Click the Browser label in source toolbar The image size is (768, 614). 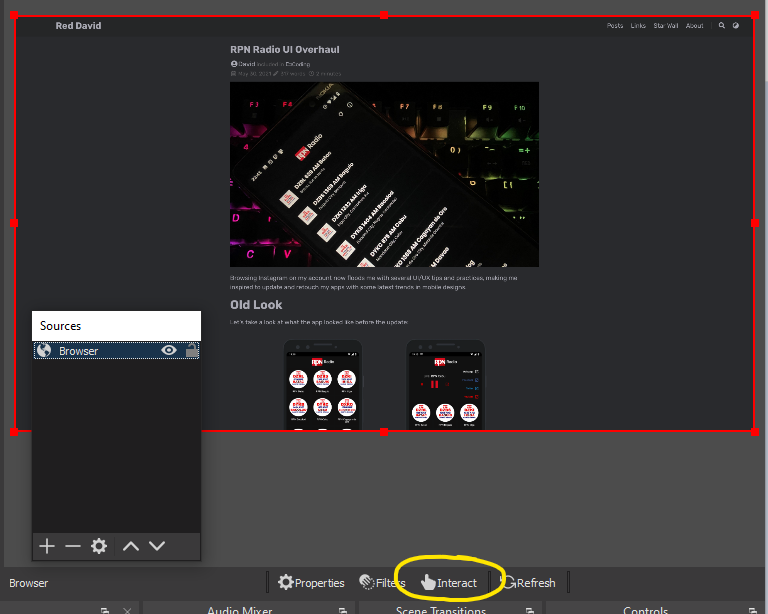[x=28, y=583]
